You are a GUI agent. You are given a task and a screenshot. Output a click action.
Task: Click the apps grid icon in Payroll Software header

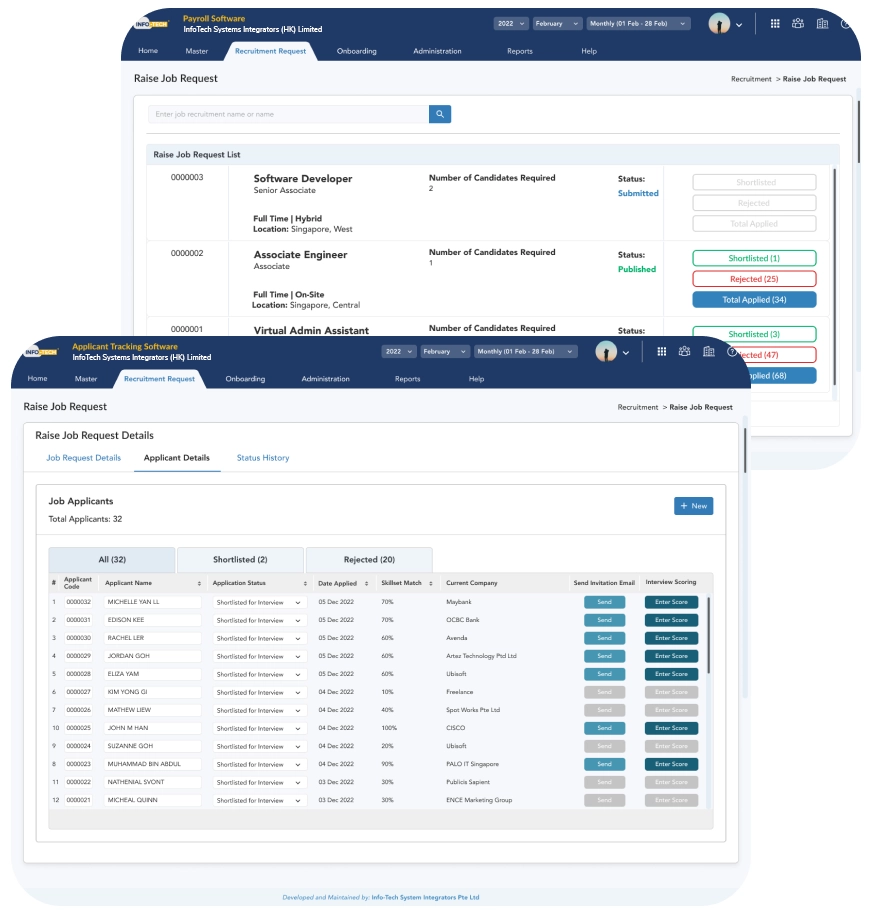775,23
